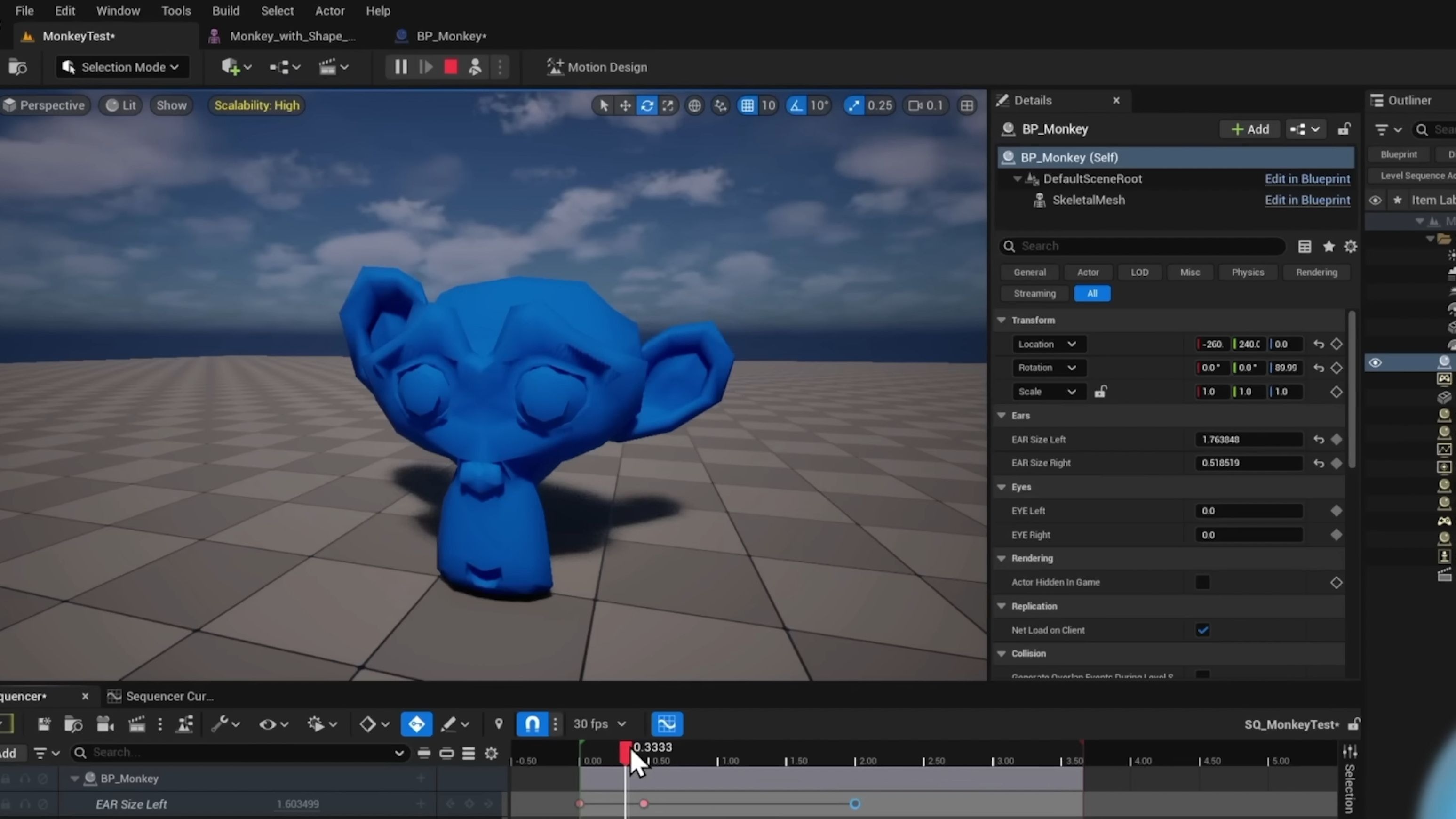Image resolution: width=1456 pixels, height=819 pixels.
Task: Toggle sequencer snapping magnet icon
Action: pyautogui.click(x=533, y=724)
